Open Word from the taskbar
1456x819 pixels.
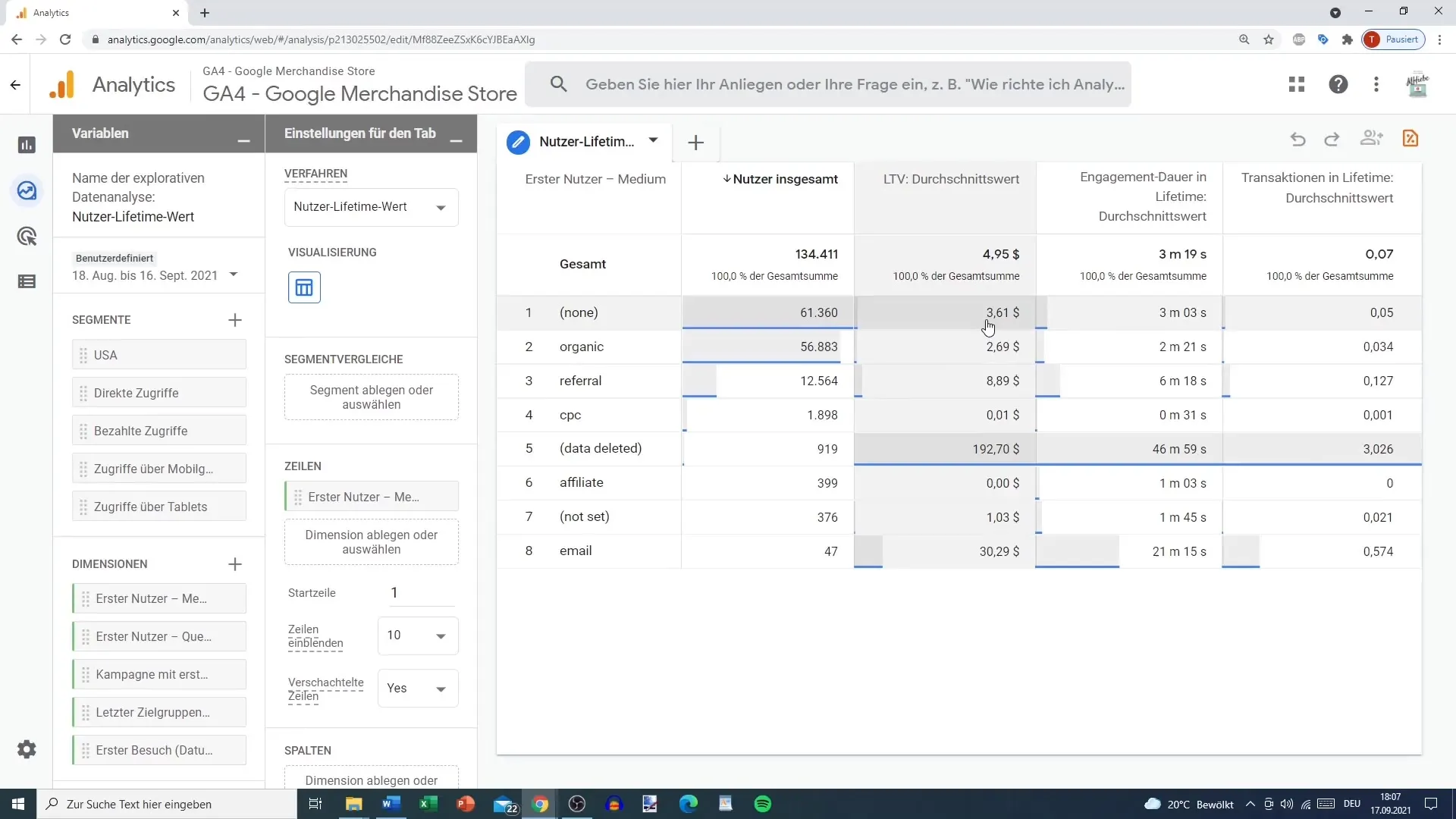tap(391, 804)
